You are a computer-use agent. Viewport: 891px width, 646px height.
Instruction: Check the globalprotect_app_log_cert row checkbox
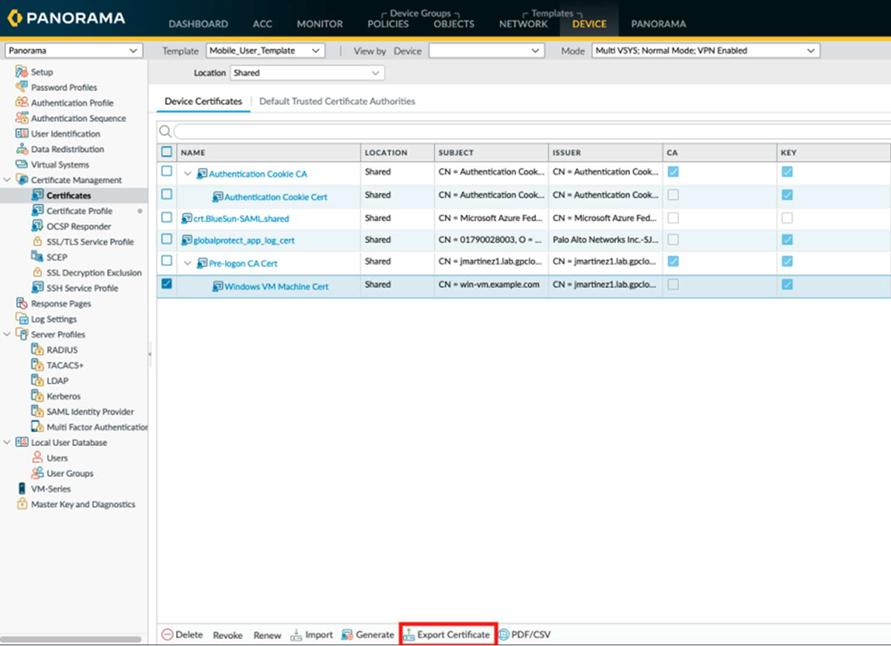pyautogui.click(x=167, y=239)
